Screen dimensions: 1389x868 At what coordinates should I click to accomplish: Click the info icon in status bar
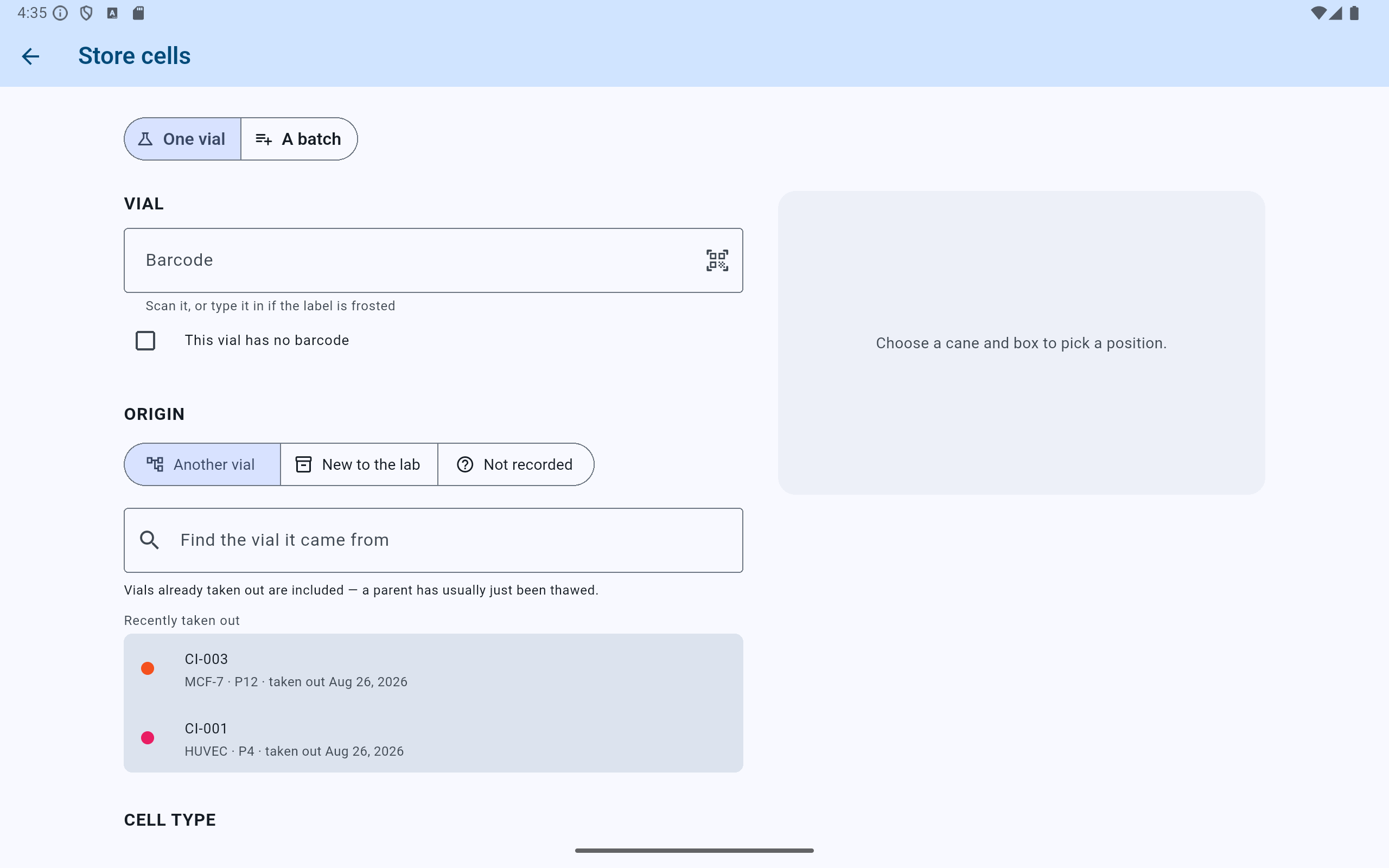60,13
